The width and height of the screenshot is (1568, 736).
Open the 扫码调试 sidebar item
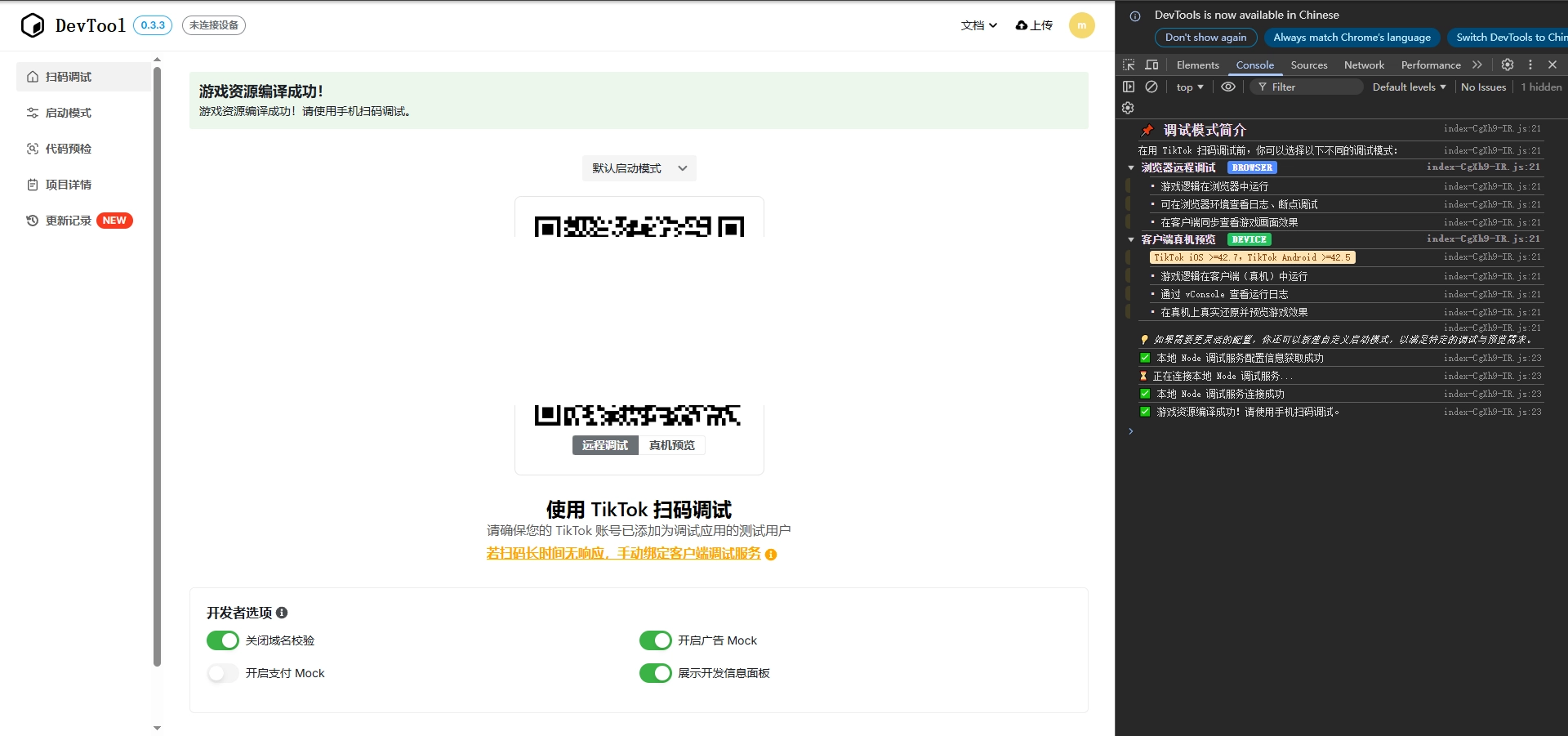click(x=83, y=77)
